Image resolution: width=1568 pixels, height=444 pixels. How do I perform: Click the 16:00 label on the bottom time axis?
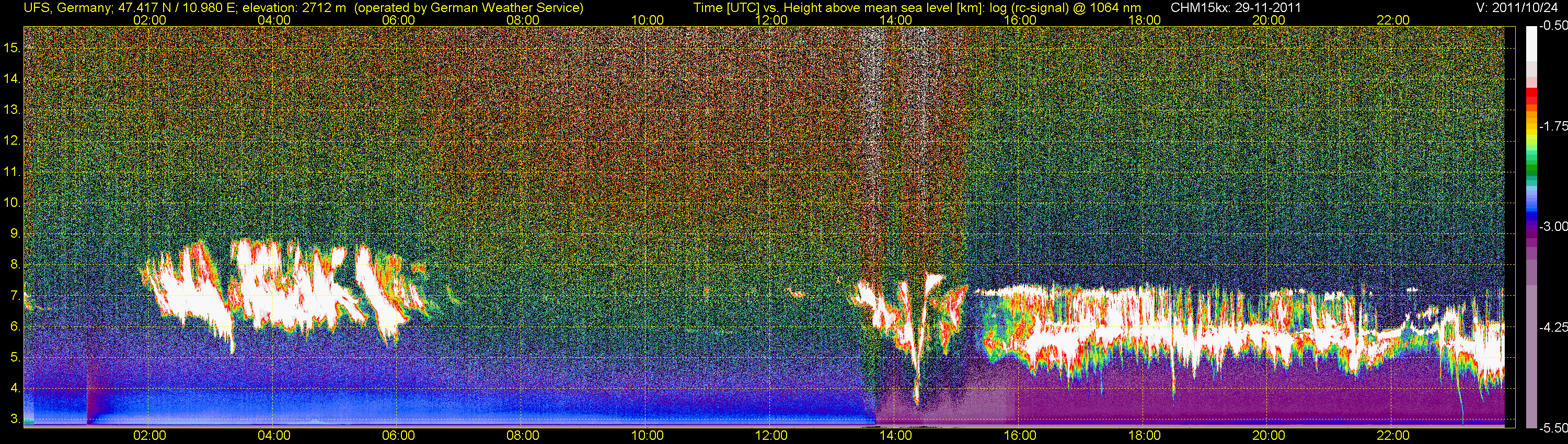pos(1020,436)
